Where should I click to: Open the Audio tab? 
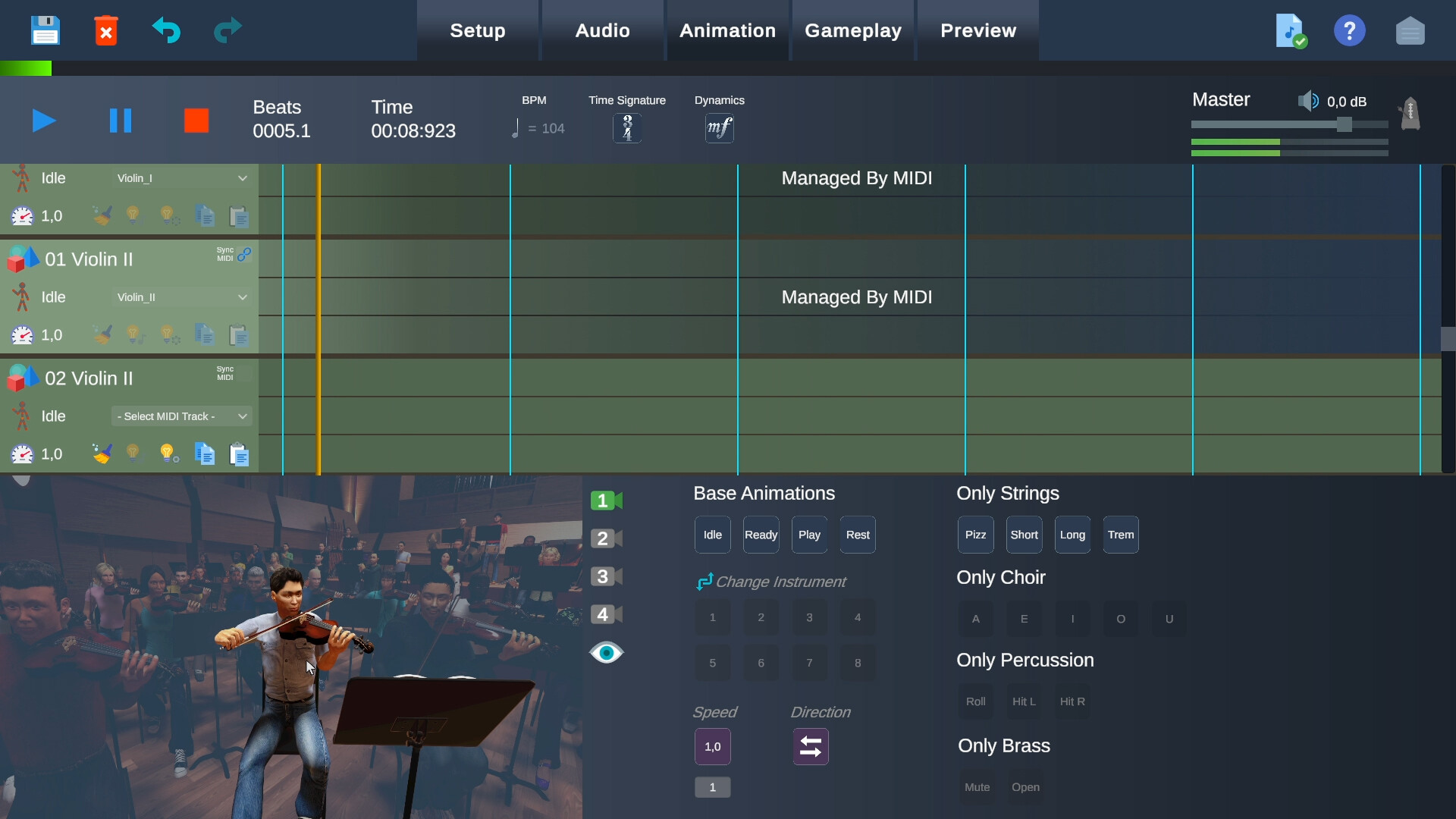pos(602,30)
